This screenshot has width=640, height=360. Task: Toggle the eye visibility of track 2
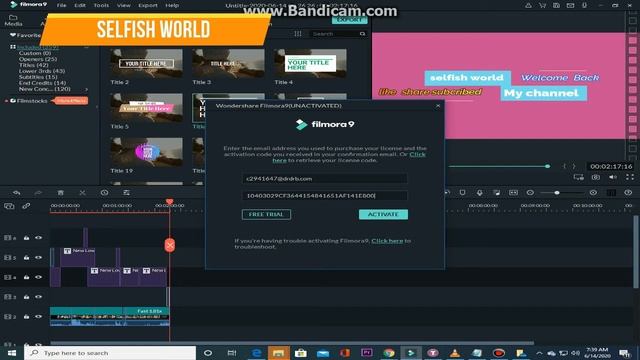click(x=38, y=316)
